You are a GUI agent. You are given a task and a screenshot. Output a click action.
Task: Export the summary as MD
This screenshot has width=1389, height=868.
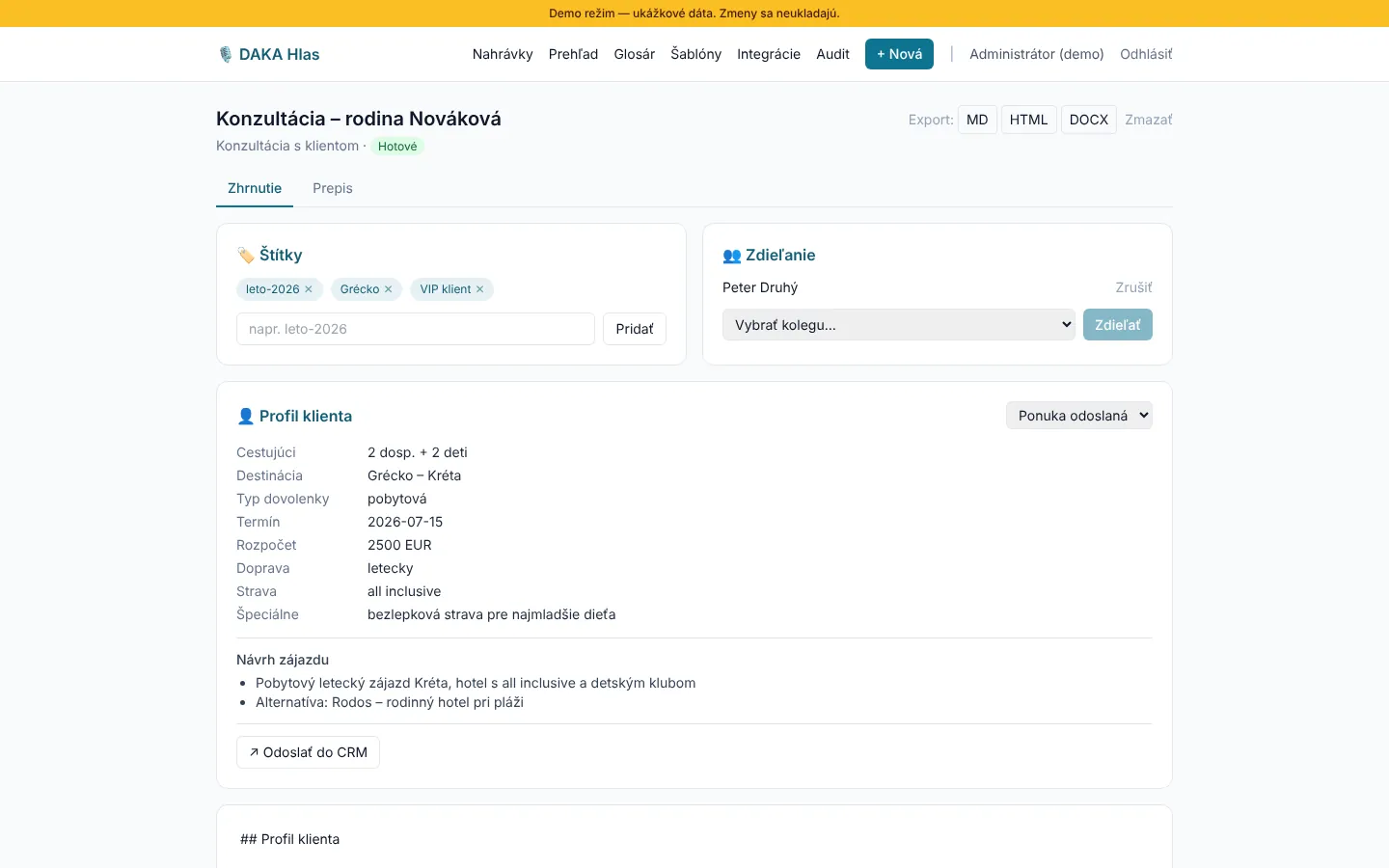977,120
